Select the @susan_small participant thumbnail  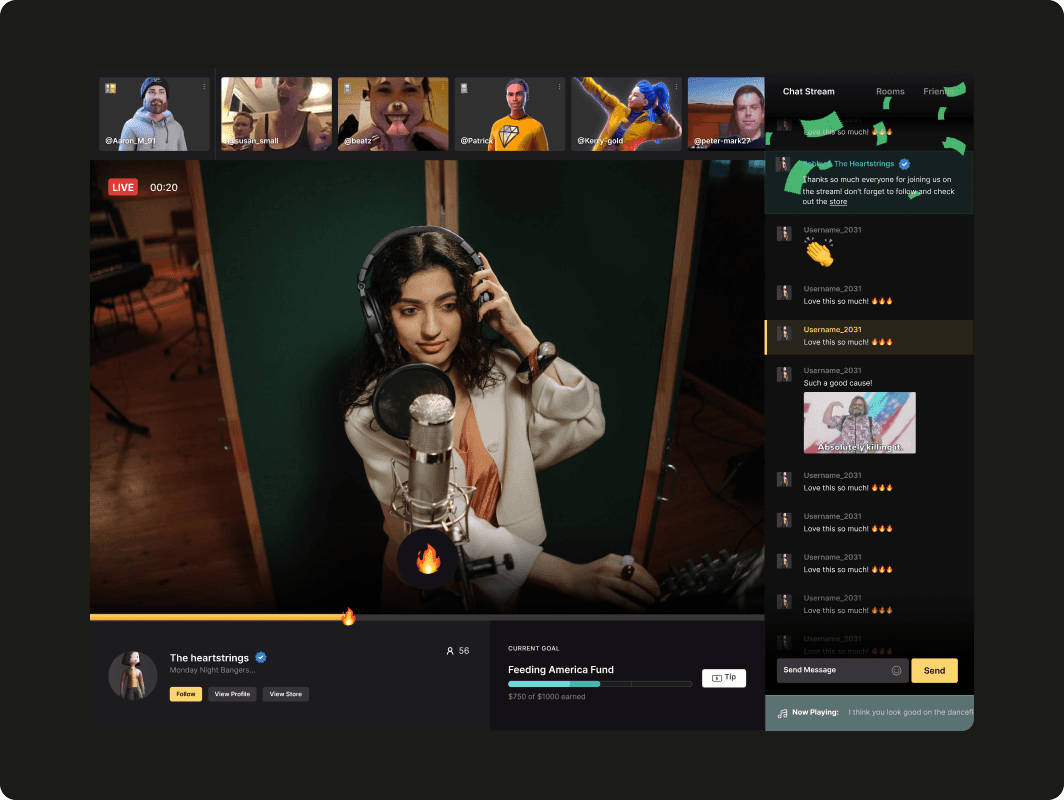tap(276, 113)
